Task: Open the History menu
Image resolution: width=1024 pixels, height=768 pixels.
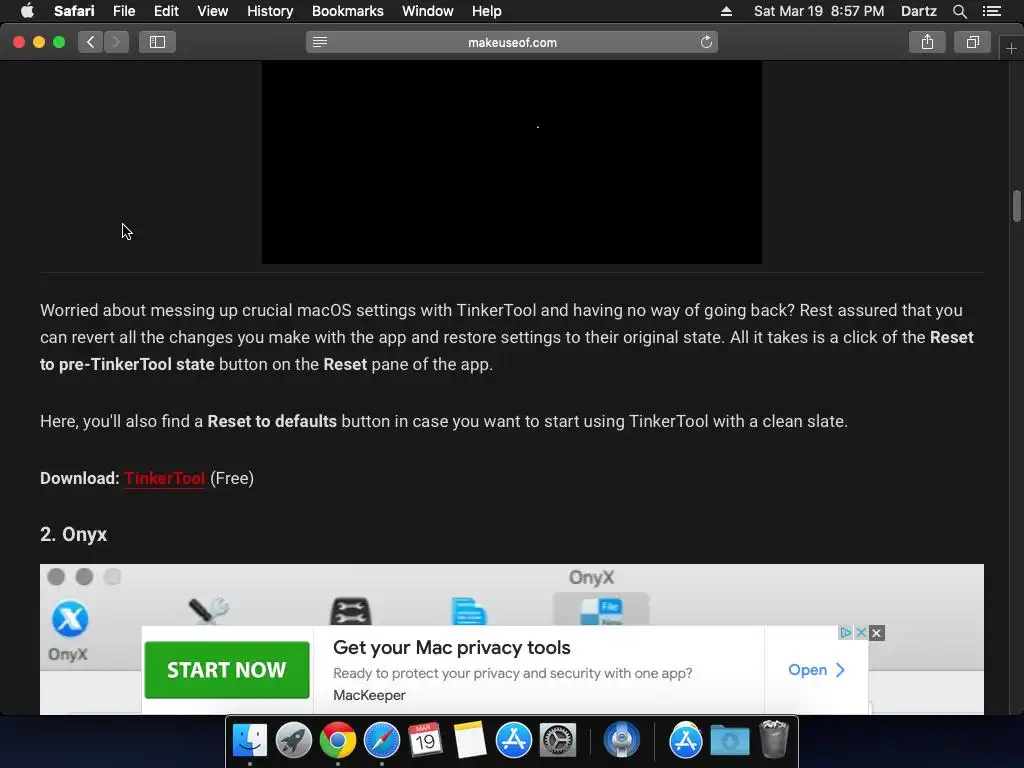Action: [270, 11]
